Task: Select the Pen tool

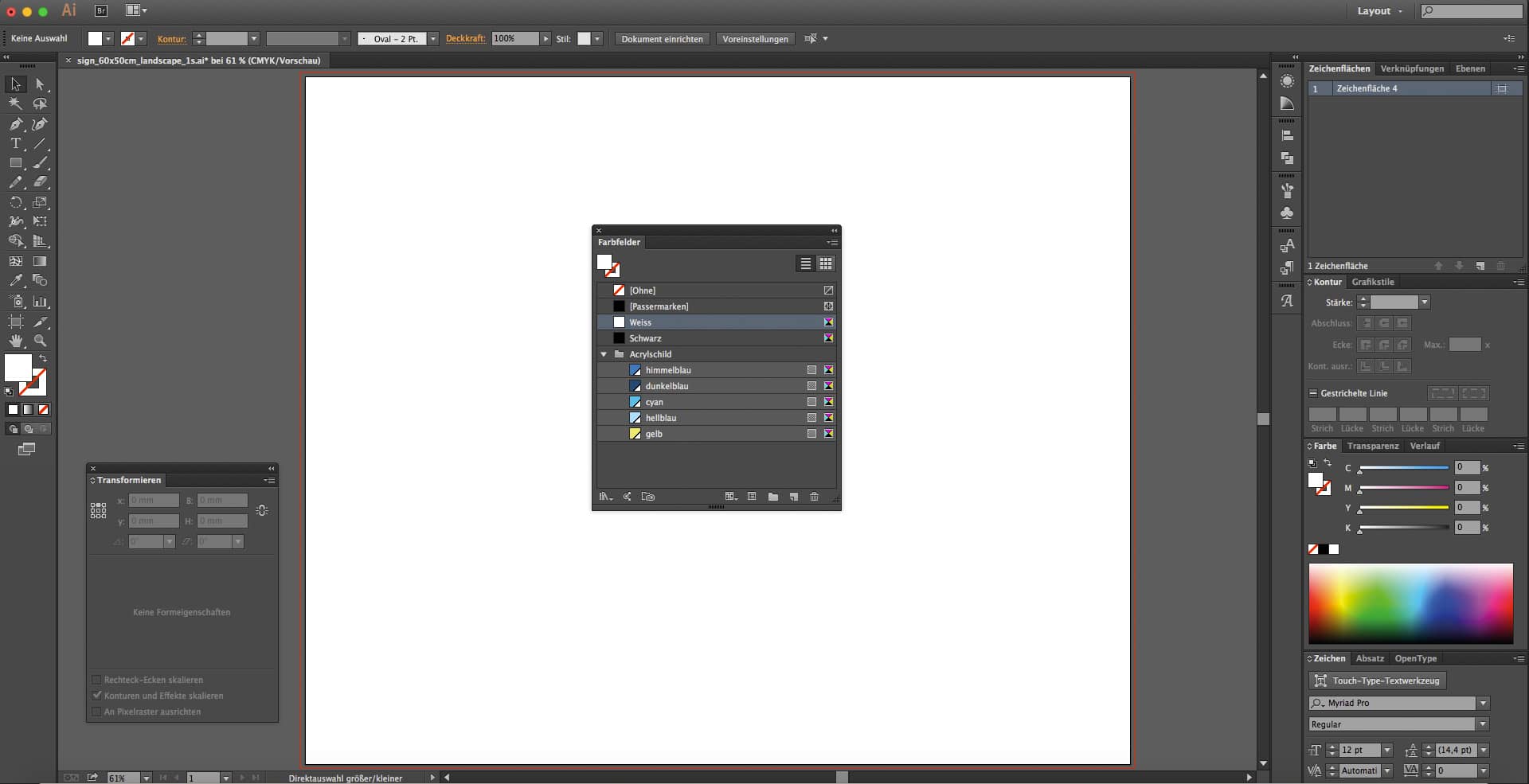Action: (16, 123)
